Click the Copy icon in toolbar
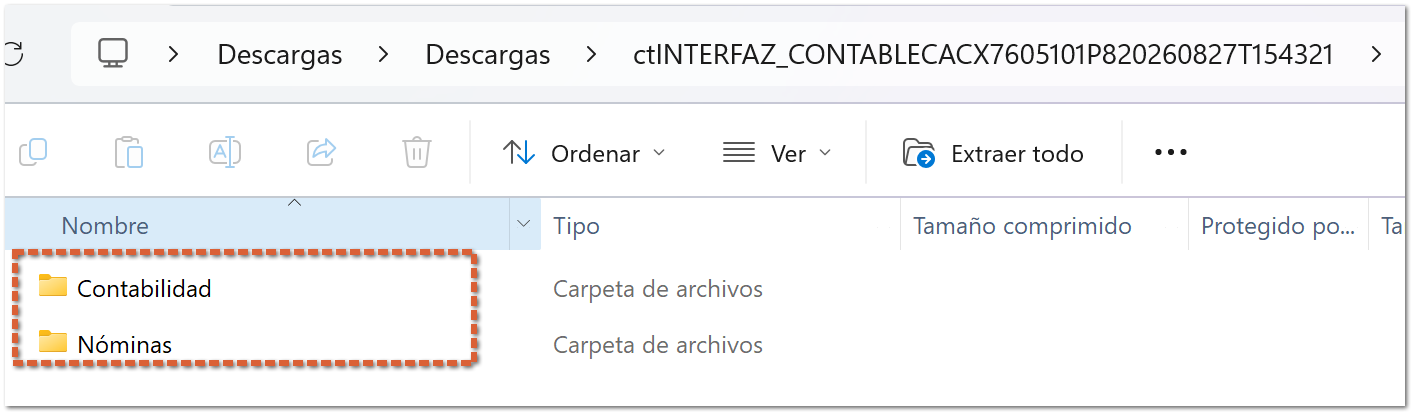Viewport: 1414px width, 415px height. pos(33,153)
